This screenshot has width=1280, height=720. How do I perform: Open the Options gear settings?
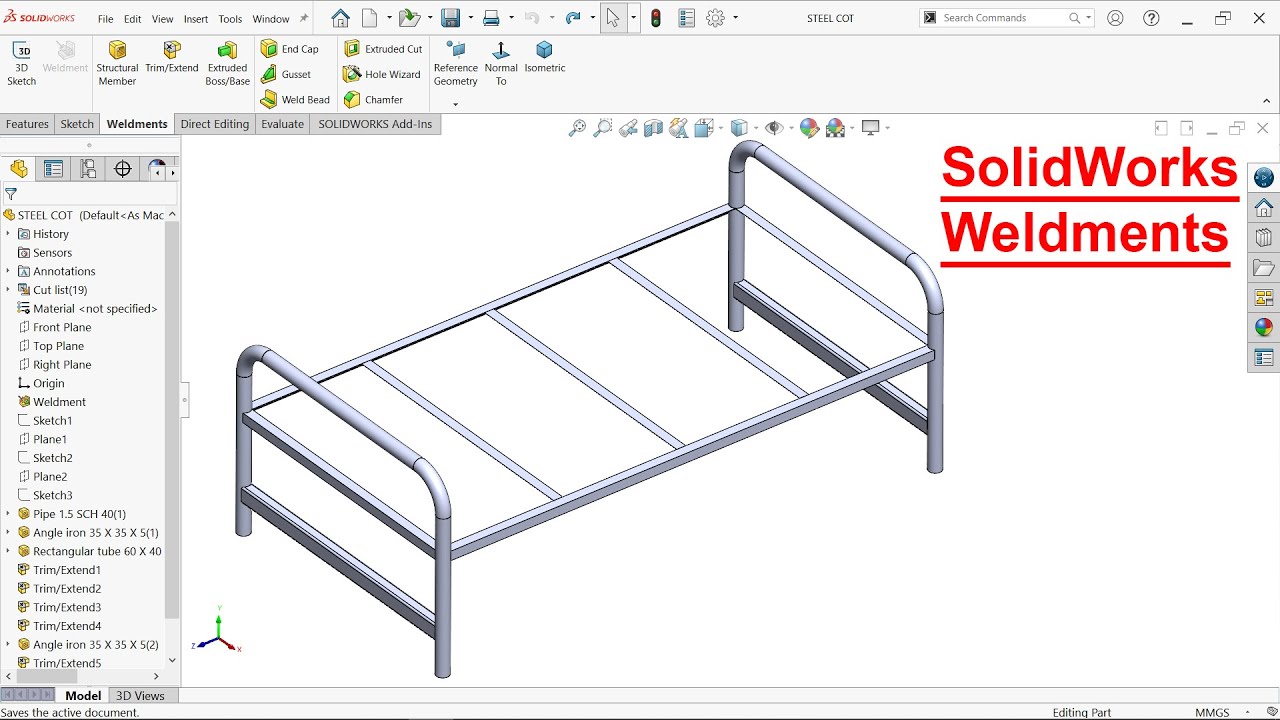coord(715,18)
